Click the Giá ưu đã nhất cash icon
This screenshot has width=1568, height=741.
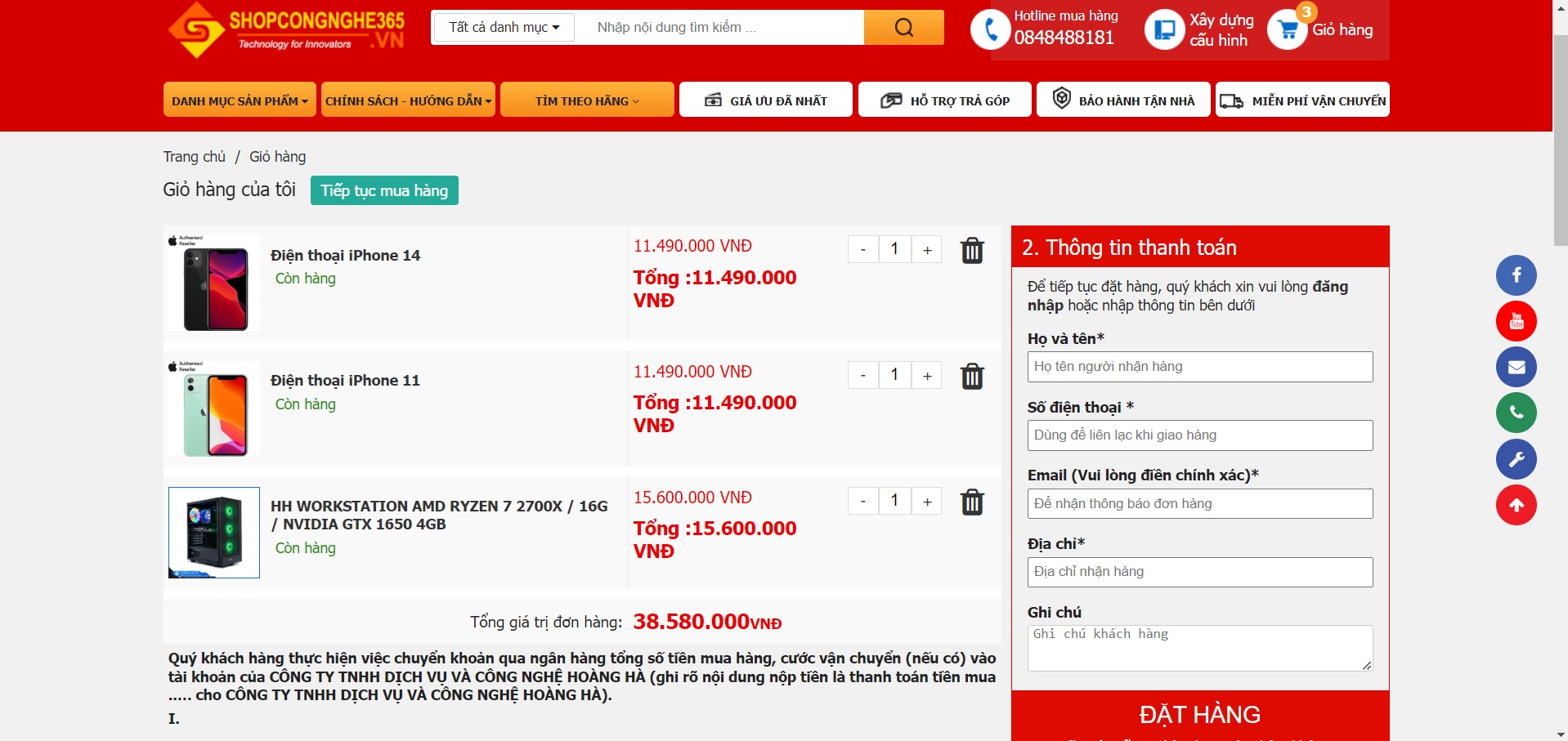[x=713, y=100]
